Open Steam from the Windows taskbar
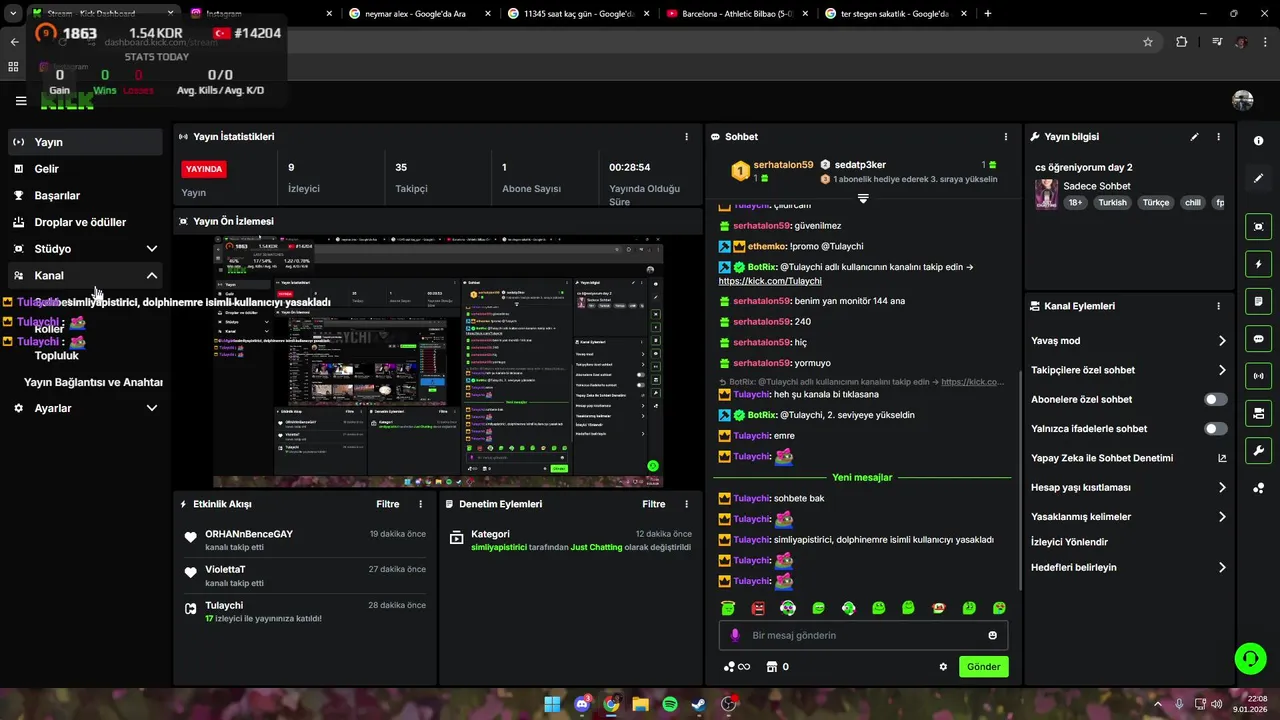The width and height of the screenshot is (1280, 720). [x=699, y=704]
